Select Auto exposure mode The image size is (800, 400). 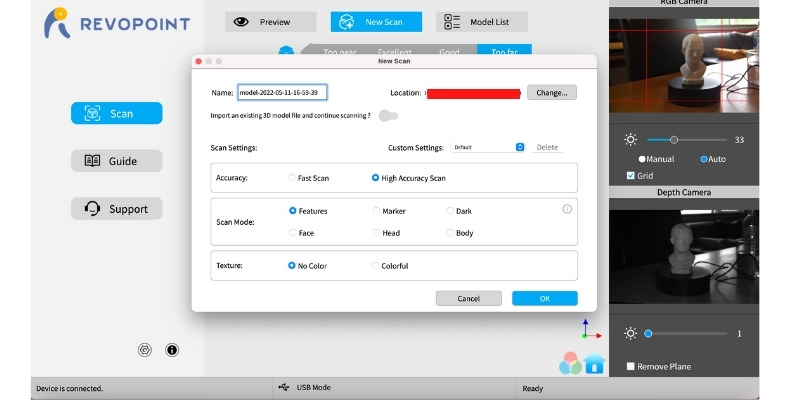(x=713, y=159)
